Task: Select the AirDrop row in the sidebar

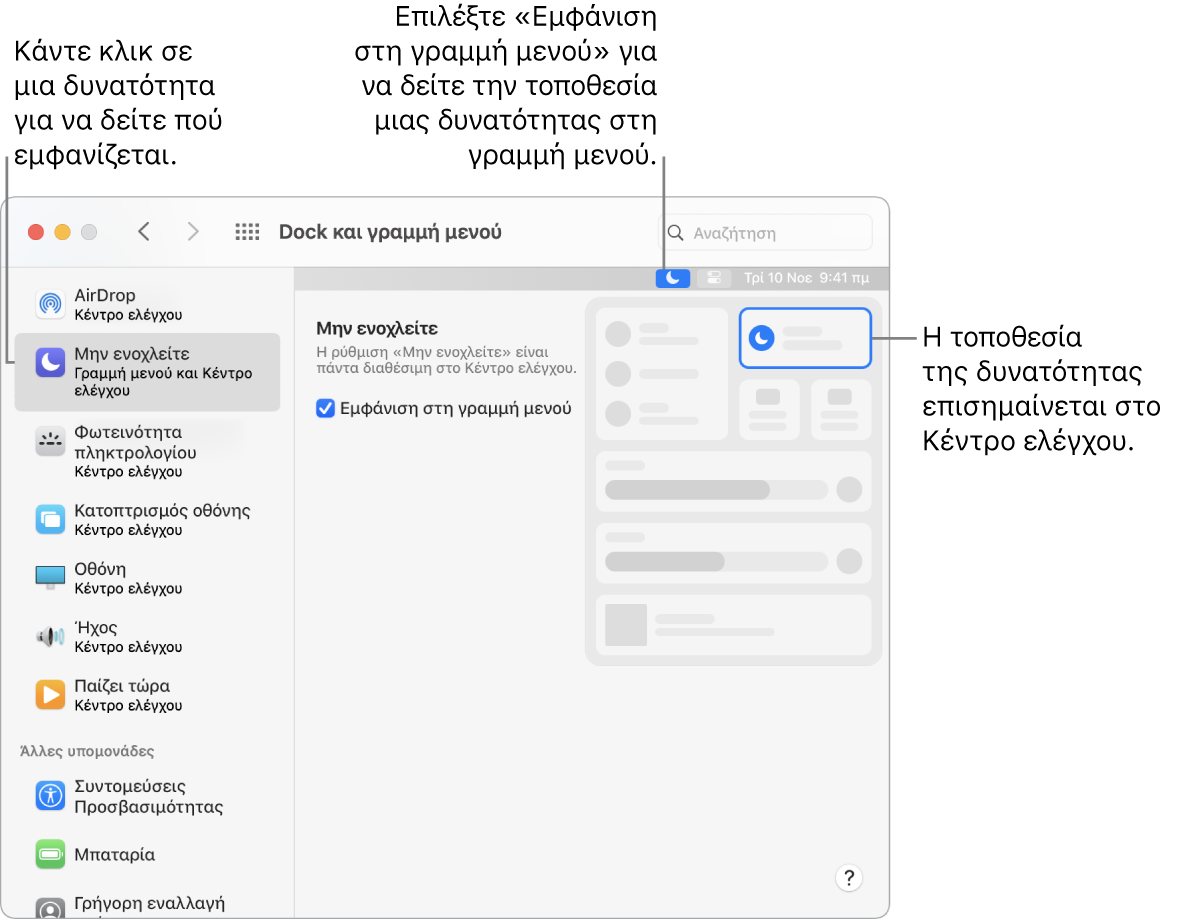Action: click(x=147, y=304)
